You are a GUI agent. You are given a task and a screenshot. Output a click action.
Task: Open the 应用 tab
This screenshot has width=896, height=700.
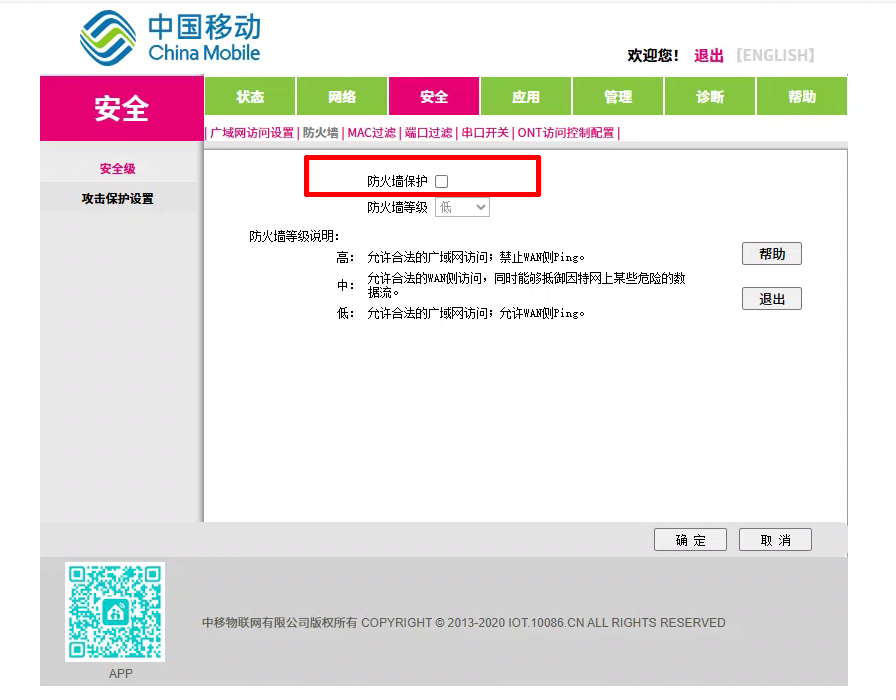pos(526,97)
